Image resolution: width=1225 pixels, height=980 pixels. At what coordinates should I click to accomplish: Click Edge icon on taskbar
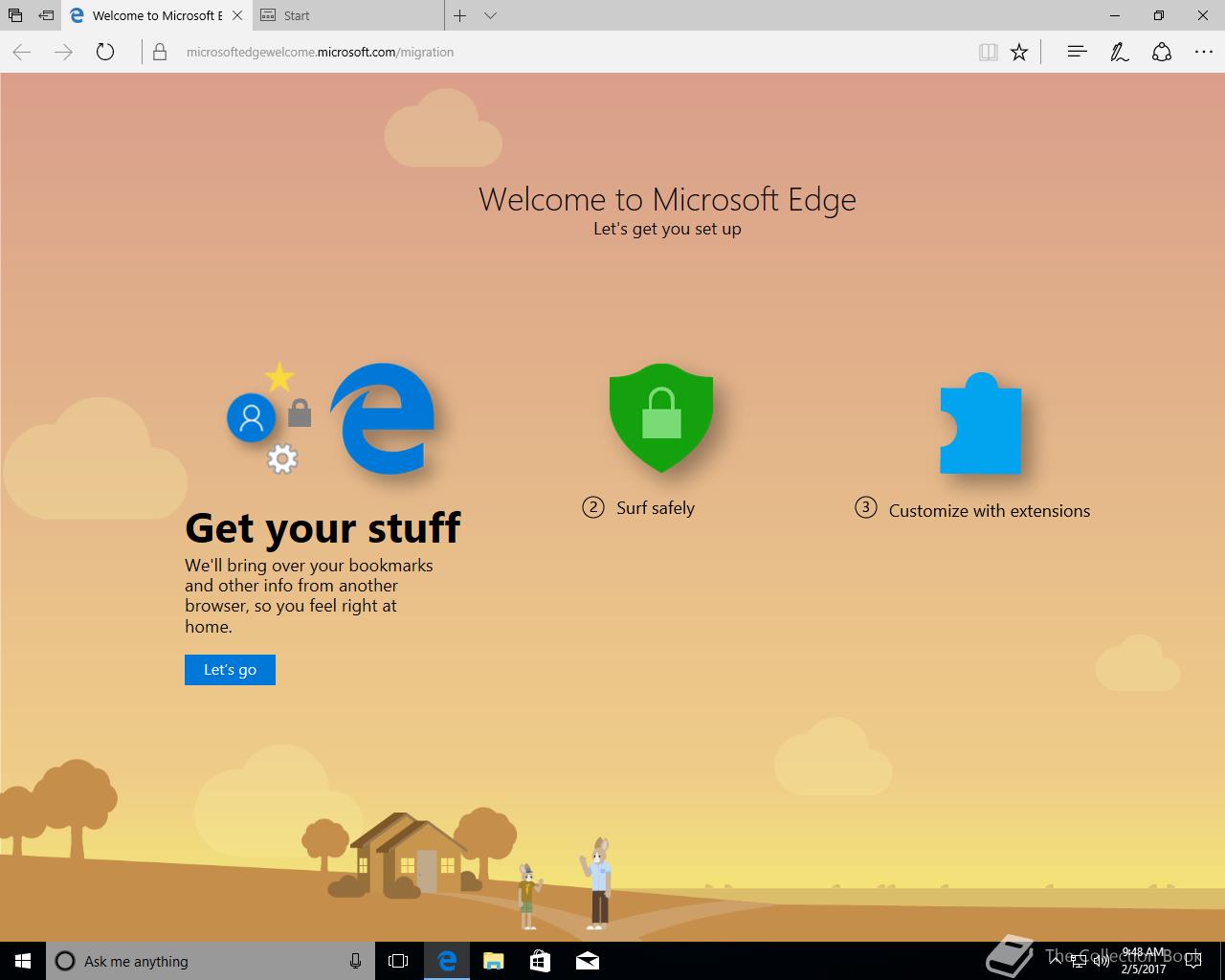[446, 961]
